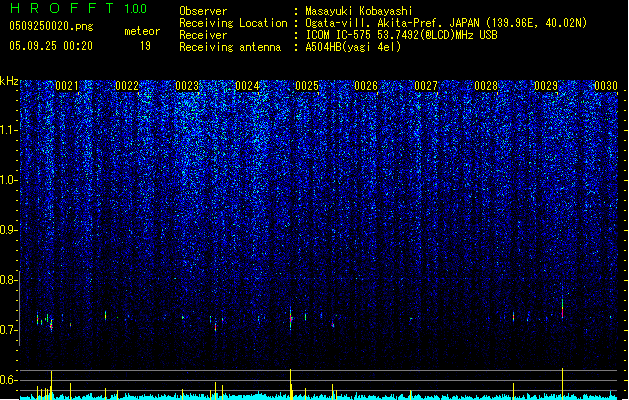Click the 0.7 frequency axis label
This screenshot has width=629, height=400.
point(9,330)
